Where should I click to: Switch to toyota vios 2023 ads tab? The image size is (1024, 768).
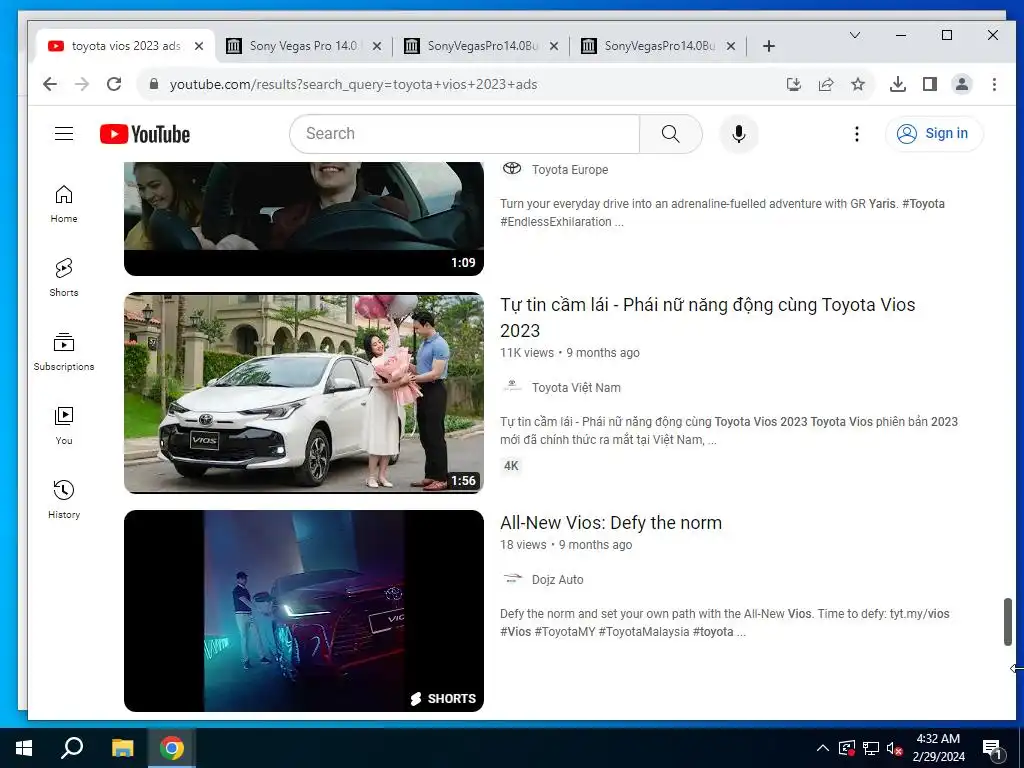pyautogui.click(x=125, y=46)
